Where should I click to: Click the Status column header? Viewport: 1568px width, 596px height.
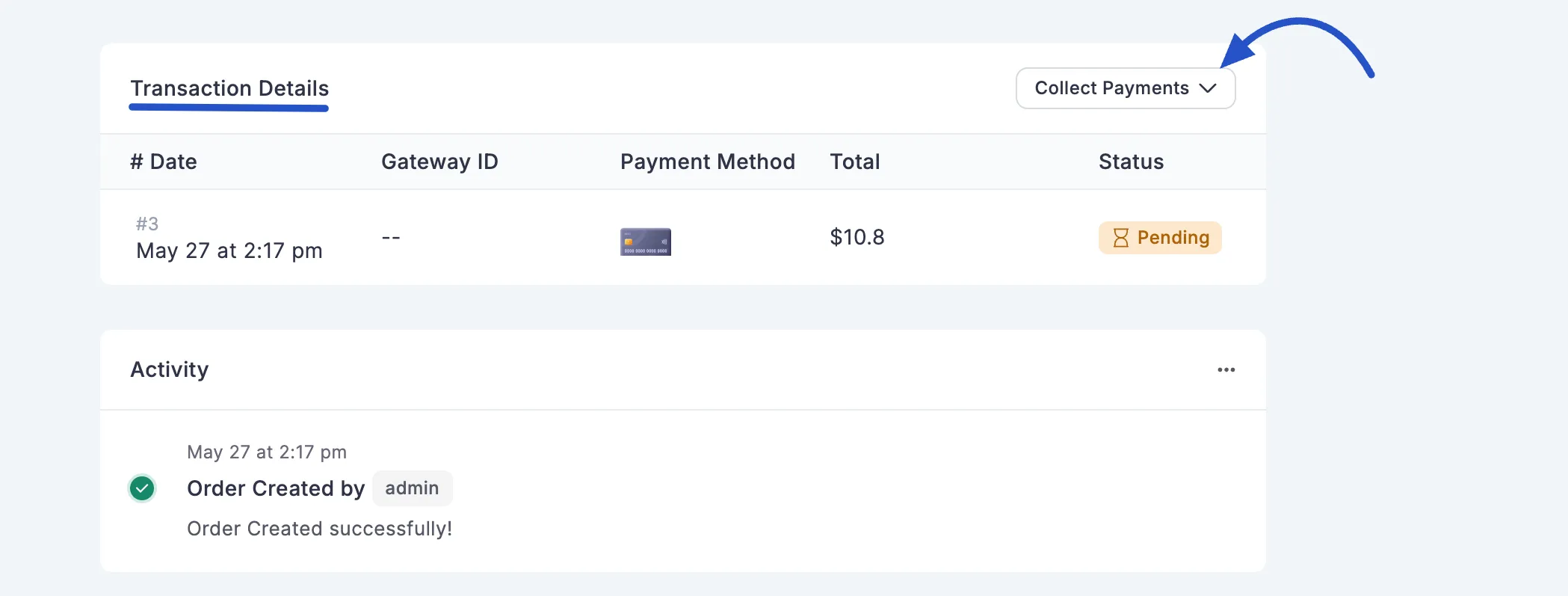(x=1131, y=162)
